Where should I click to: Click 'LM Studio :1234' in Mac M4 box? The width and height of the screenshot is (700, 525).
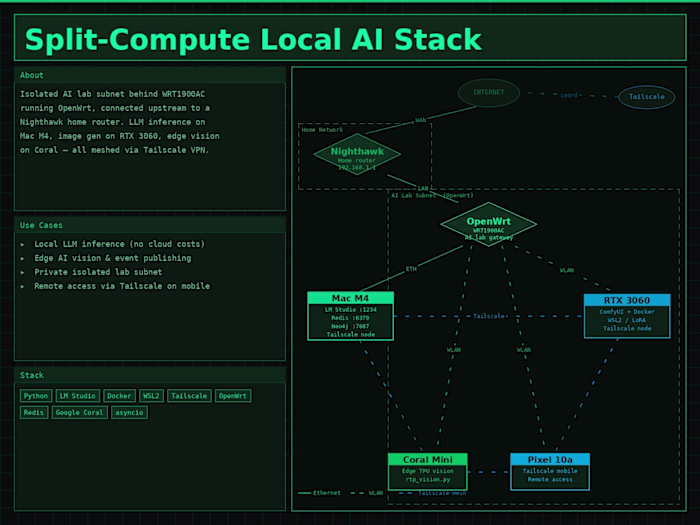point(350,309)
